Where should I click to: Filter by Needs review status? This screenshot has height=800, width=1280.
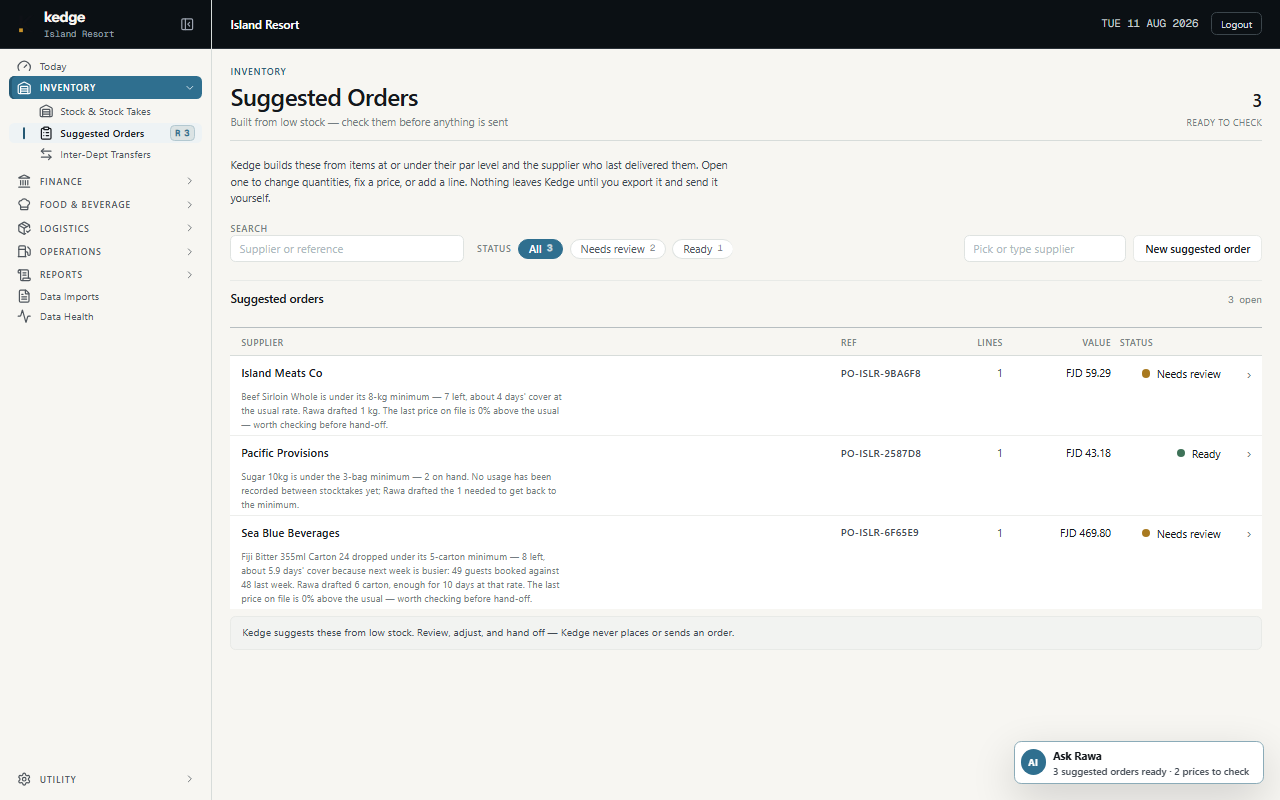pos(617,249)
